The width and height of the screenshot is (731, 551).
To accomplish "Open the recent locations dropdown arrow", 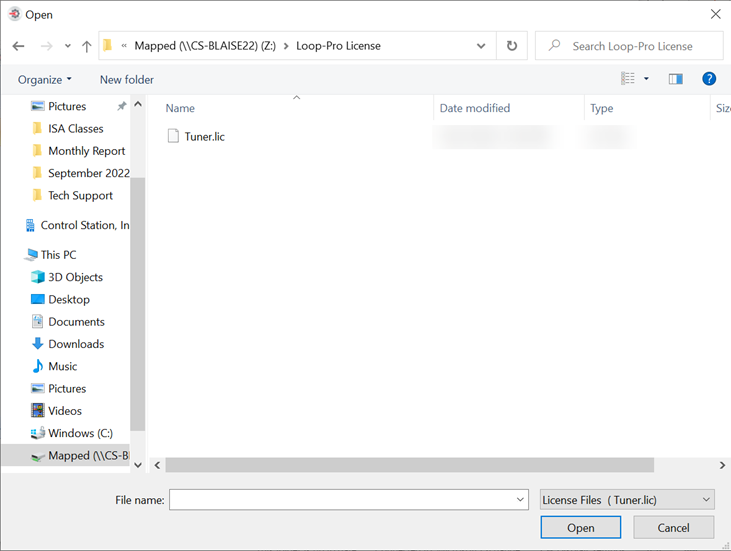I will [x=68, y=46].
